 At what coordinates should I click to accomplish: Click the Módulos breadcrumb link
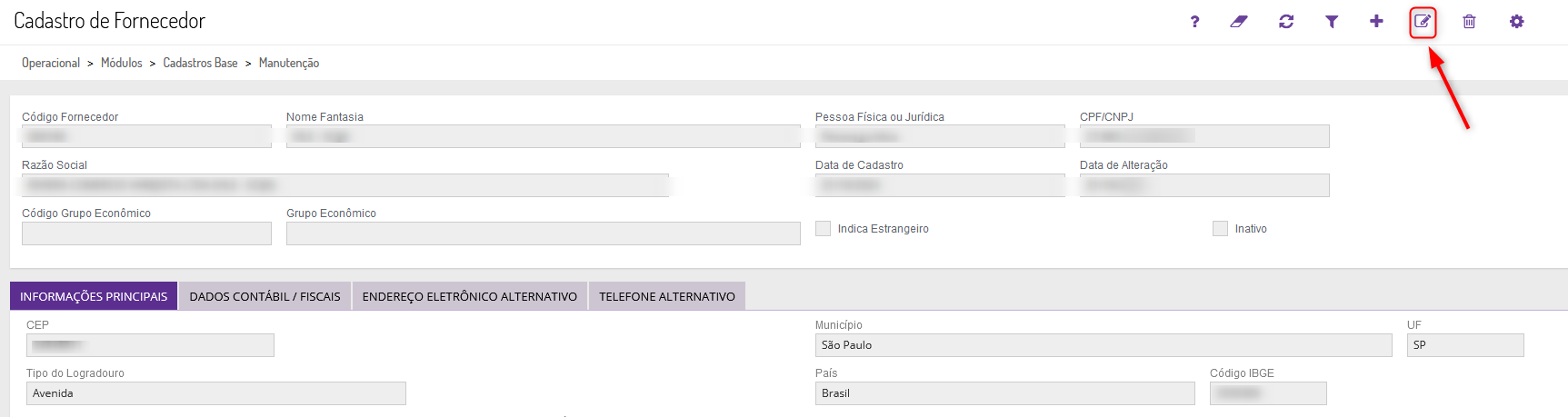(122, 63)
